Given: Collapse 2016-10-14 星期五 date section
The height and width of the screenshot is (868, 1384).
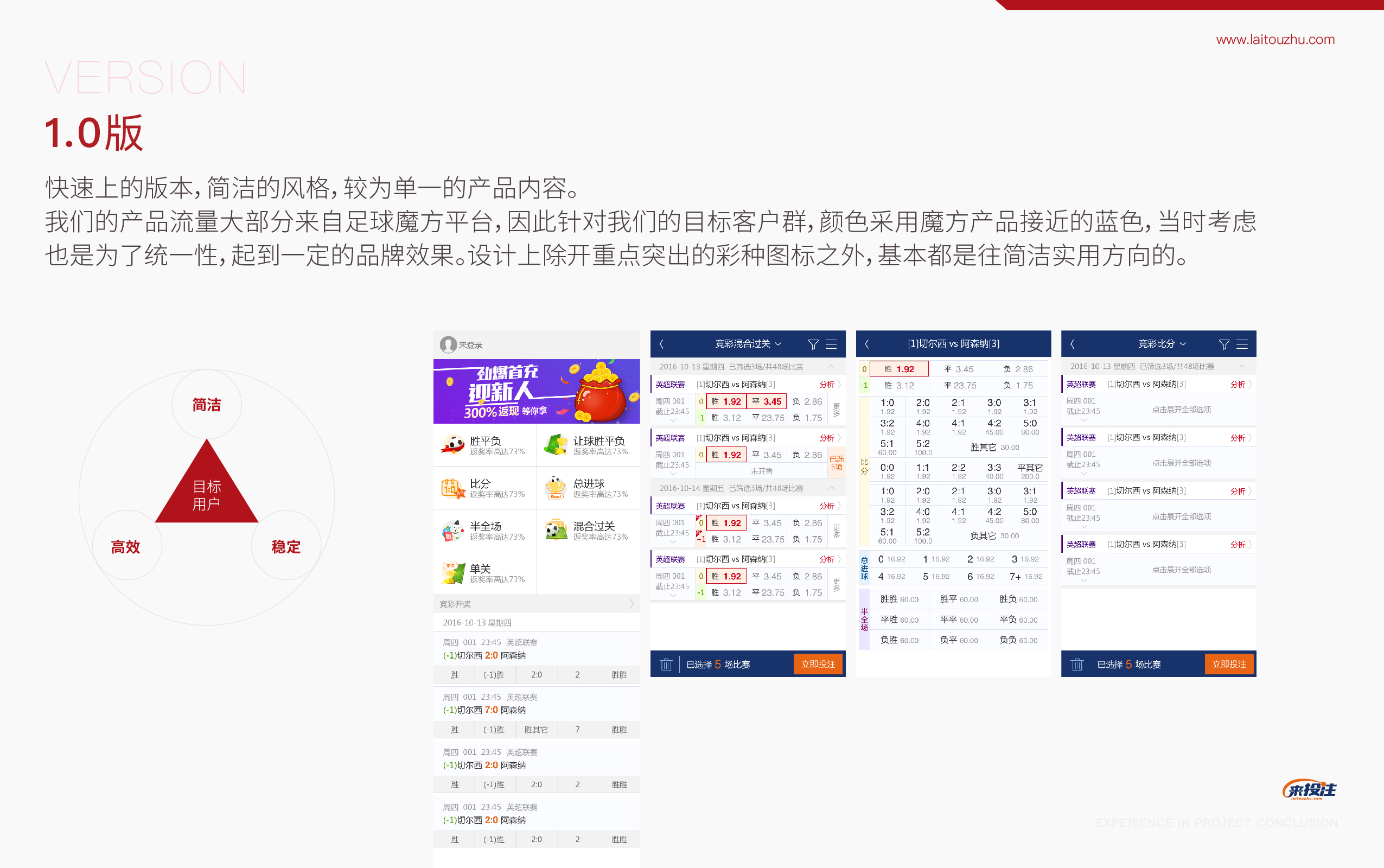Looking at the screenshot, I should (830, 488).
